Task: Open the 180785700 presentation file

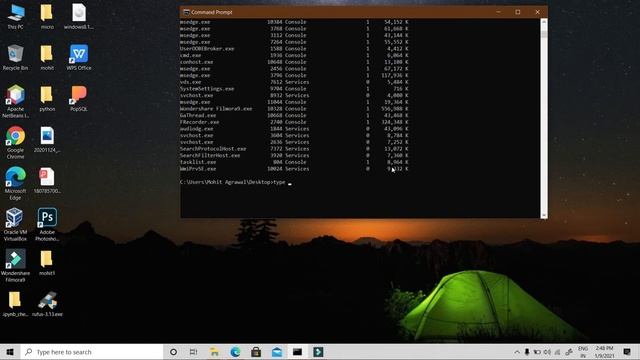Action: (47, 181)
